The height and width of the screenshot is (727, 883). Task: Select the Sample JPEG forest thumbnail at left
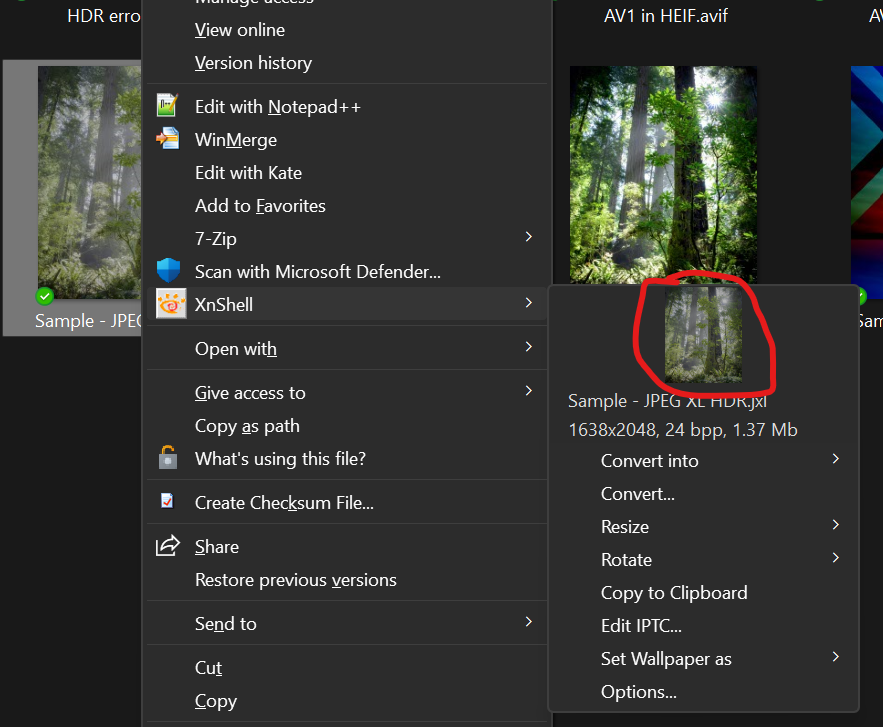coord(90,182)
